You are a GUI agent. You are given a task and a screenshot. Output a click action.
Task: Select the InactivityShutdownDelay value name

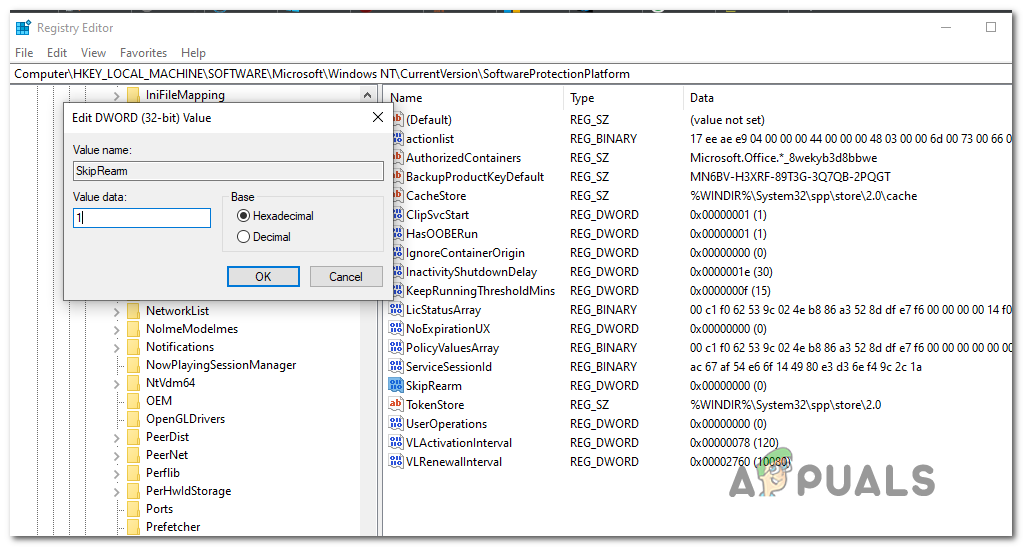[471, 272]
